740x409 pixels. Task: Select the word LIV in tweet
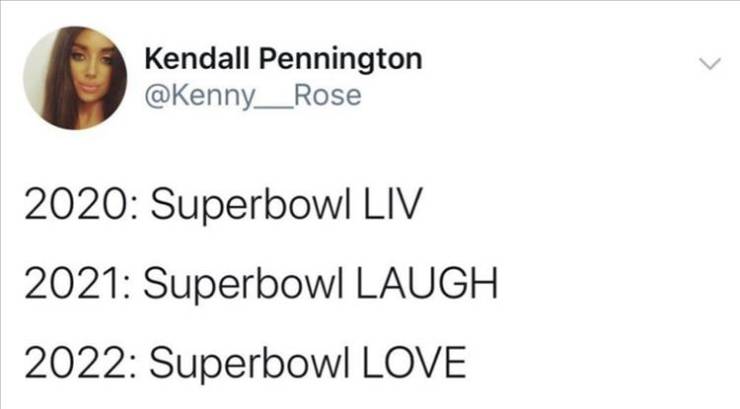coord(391,204)
